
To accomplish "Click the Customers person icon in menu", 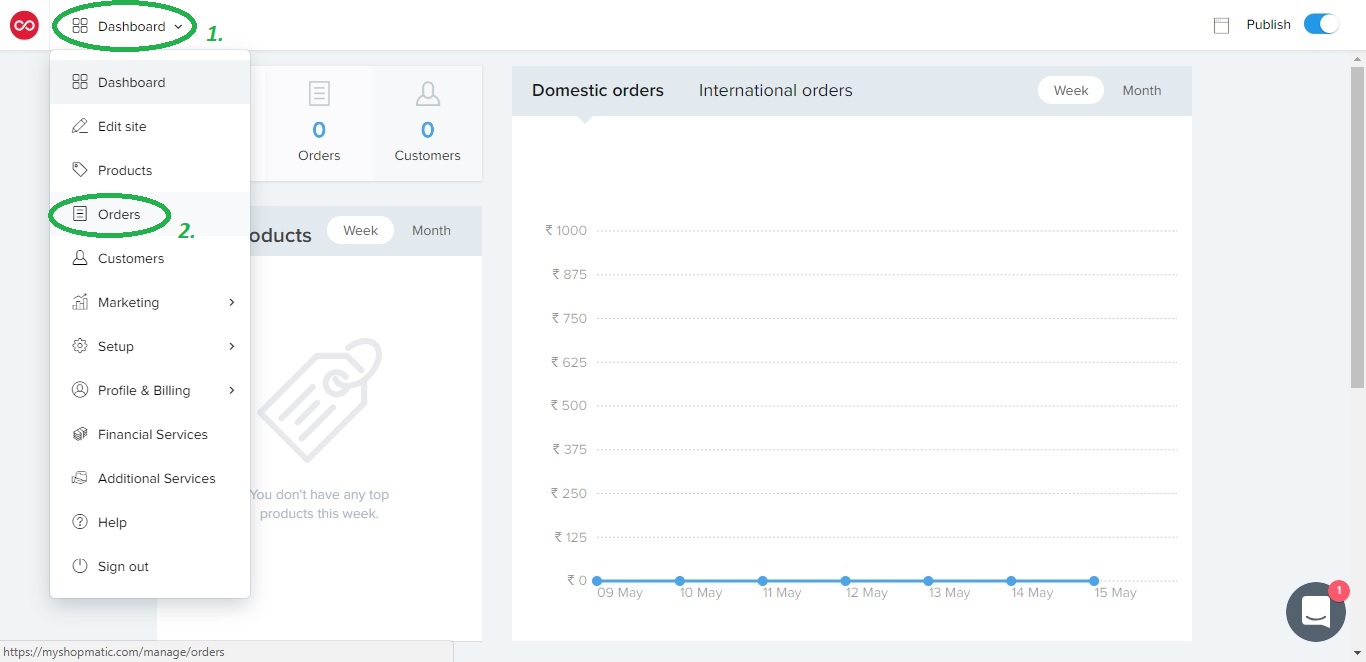I will (x=80, y=258).
